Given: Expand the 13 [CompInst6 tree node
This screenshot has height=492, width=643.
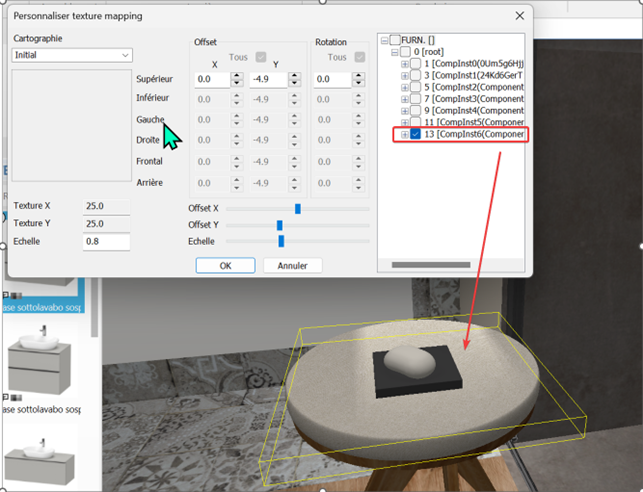Looking at the screenshot, I should coord(405,134).
